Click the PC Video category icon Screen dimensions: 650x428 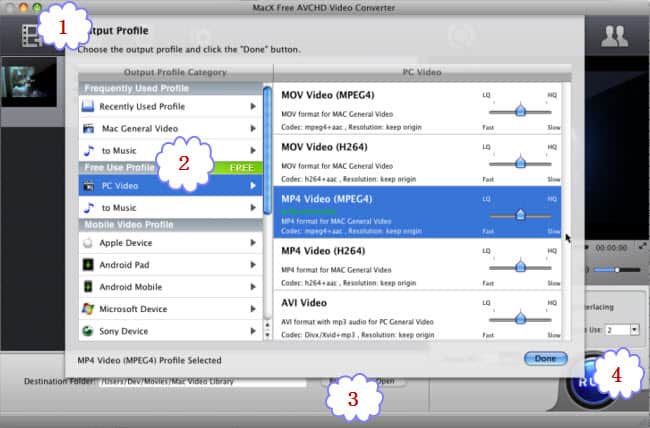point(89,186)
